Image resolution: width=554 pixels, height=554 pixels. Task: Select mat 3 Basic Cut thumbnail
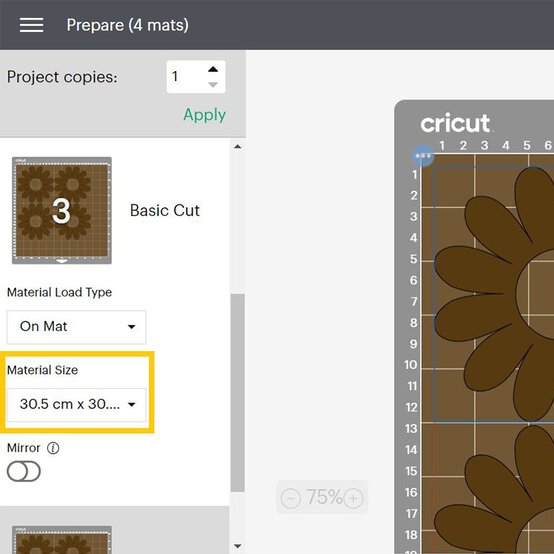pyautogui.click(x=62, y=211)
